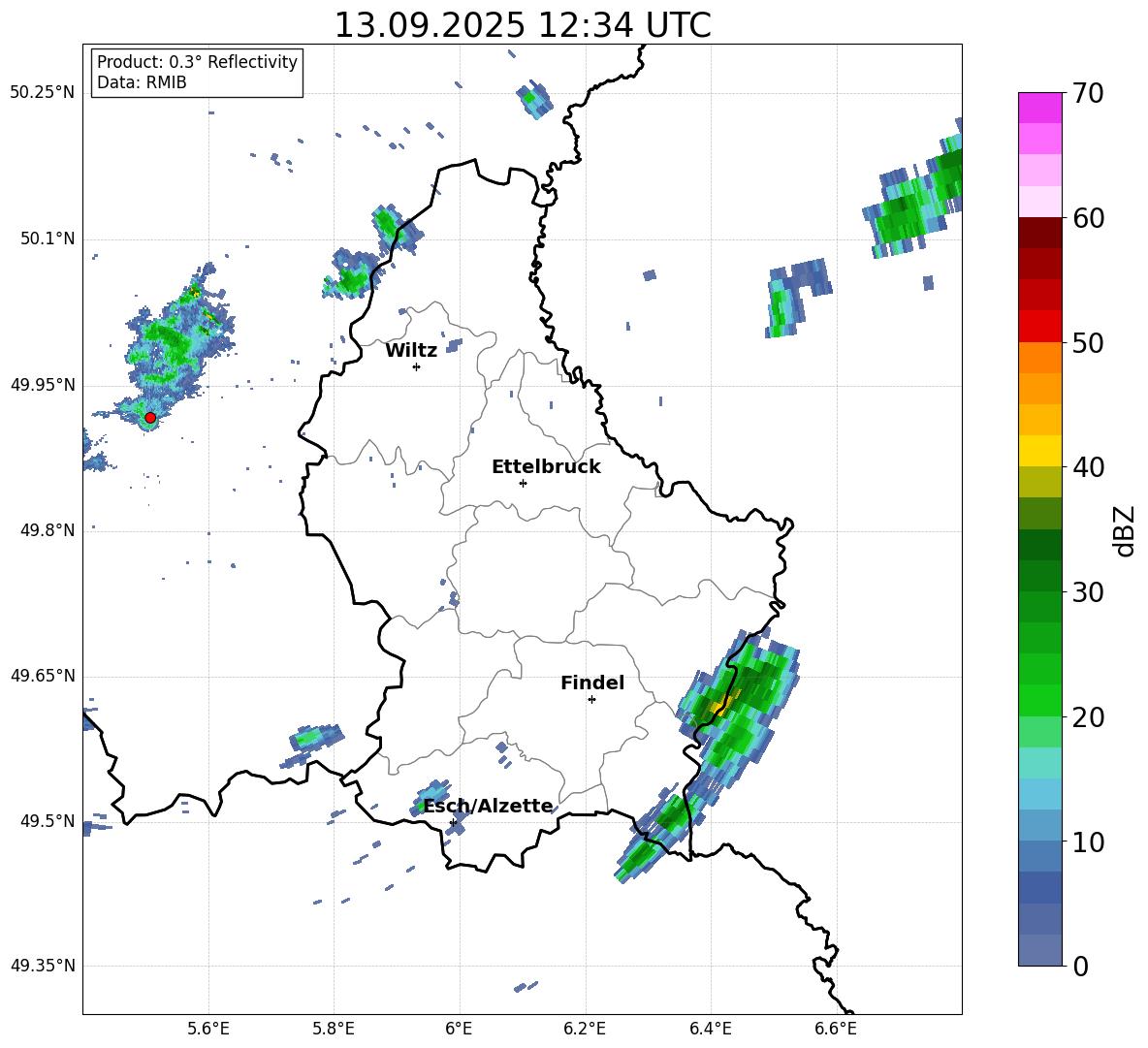Click the 49.35°N latitude label
Image resolution: width=1148 pixels, height=1048 pixels.
pyautogui.click(x=43, y=966)
